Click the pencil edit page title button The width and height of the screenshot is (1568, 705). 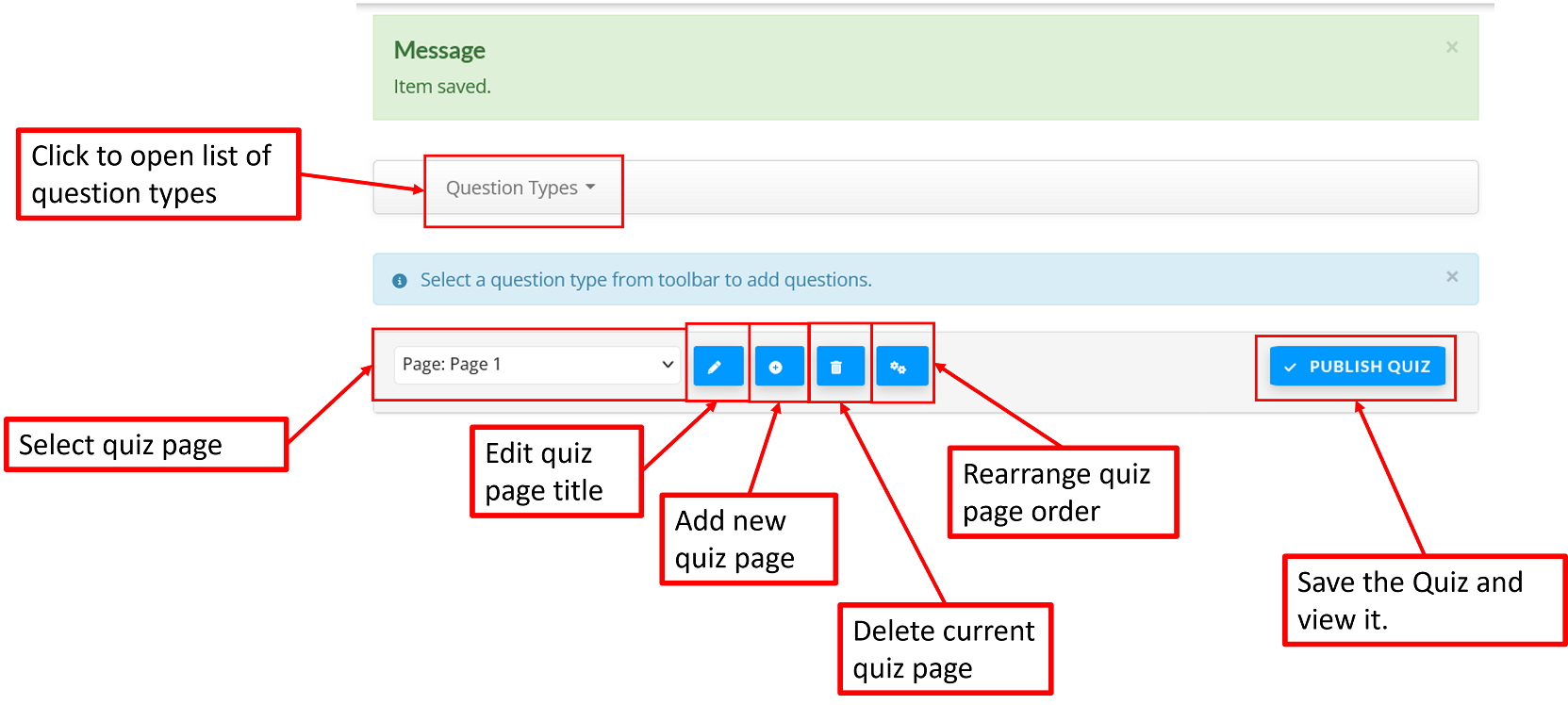point(718,366)
